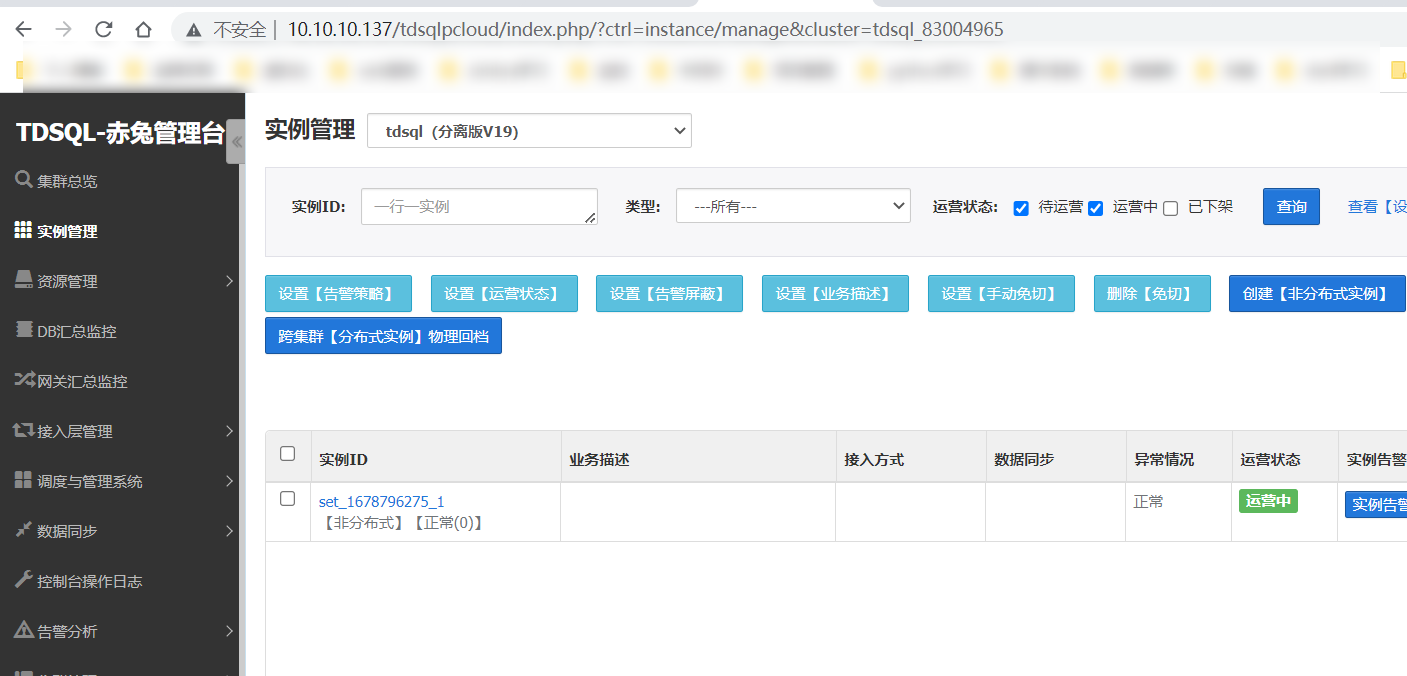Open browser home page icon
Screen dimensions: 1407x676
click(x=143, y=30)
